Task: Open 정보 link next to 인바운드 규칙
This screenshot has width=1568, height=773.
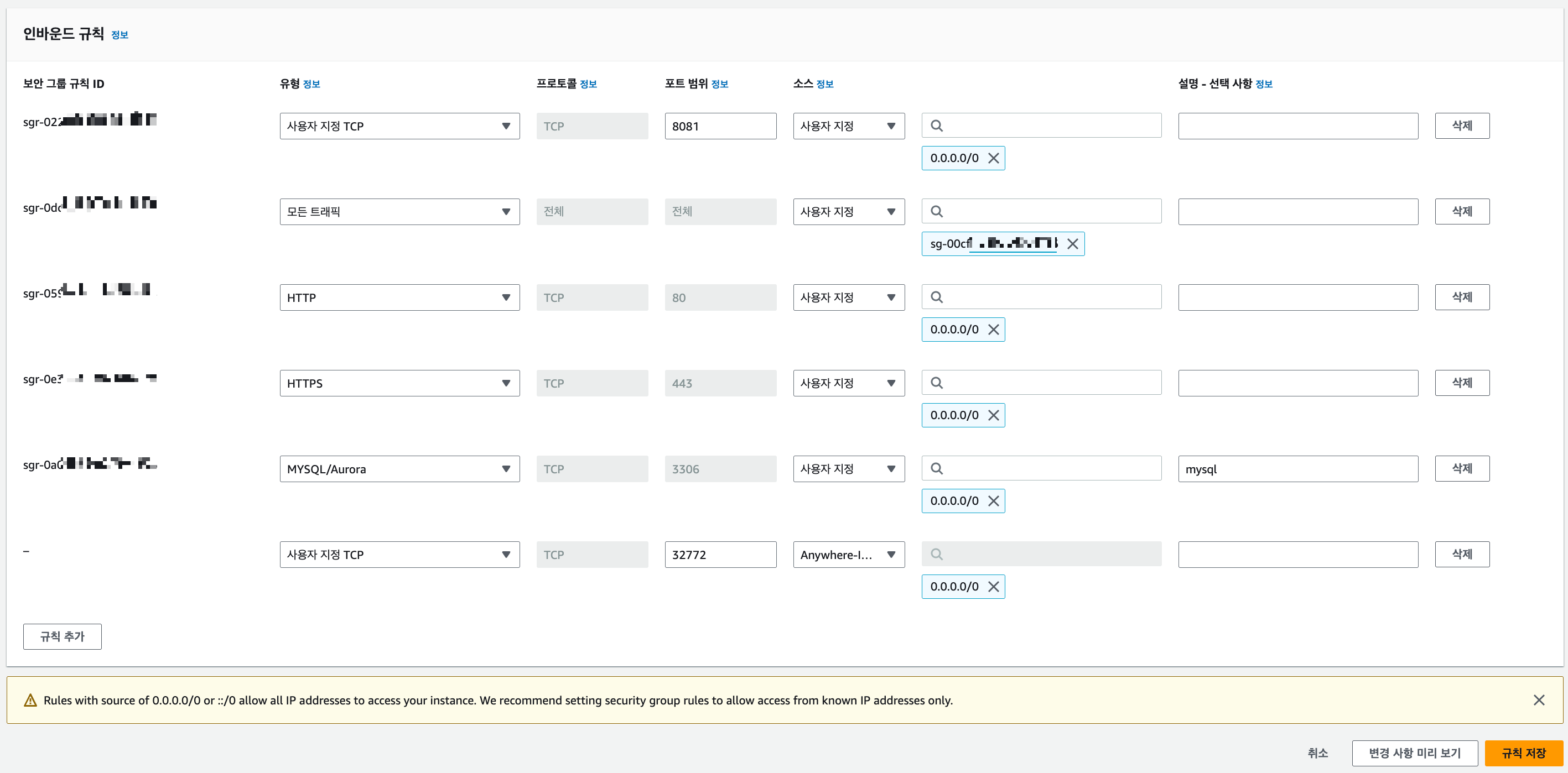Action: point(120,35)
